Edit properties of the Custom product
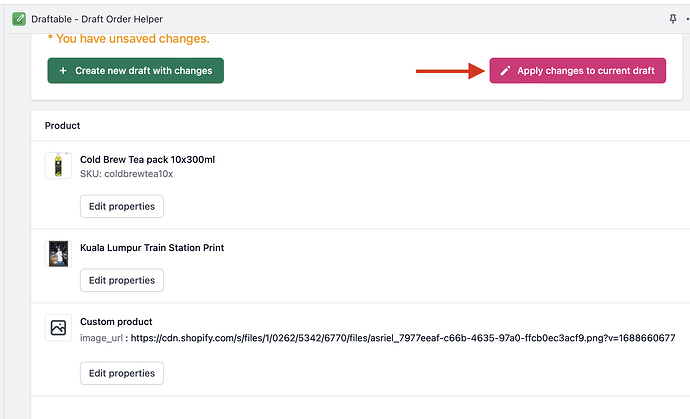 click(x=122, y=373)
